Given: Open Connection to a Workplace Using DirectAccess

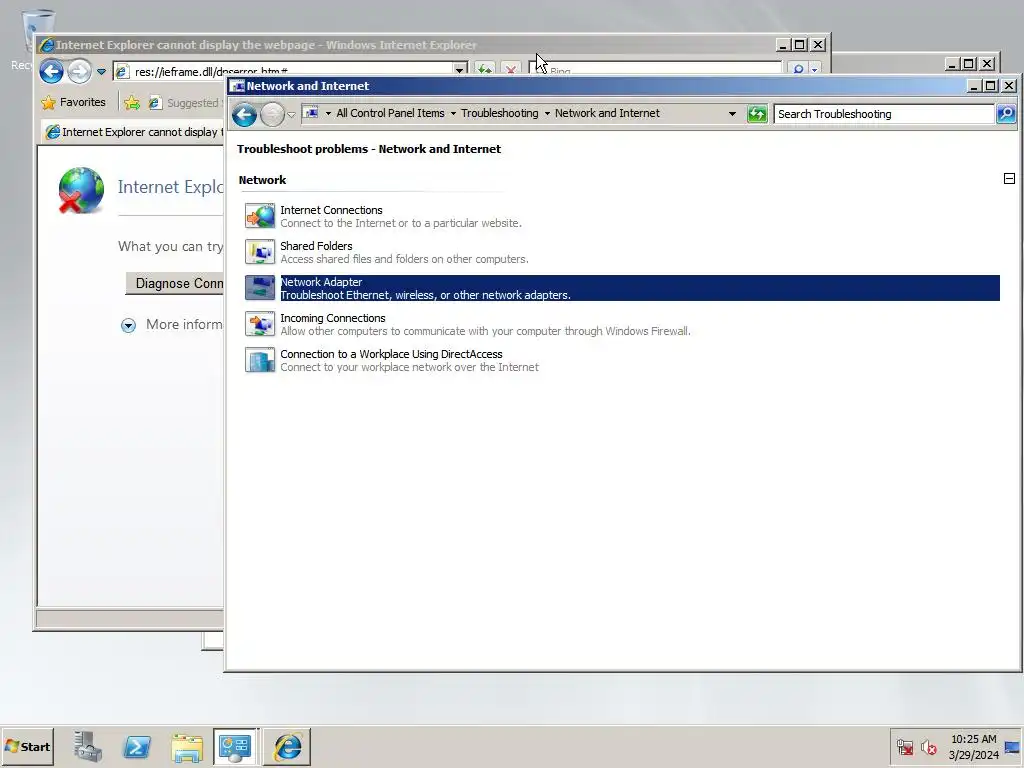Looking at the screenshot, I should [391, 354].
